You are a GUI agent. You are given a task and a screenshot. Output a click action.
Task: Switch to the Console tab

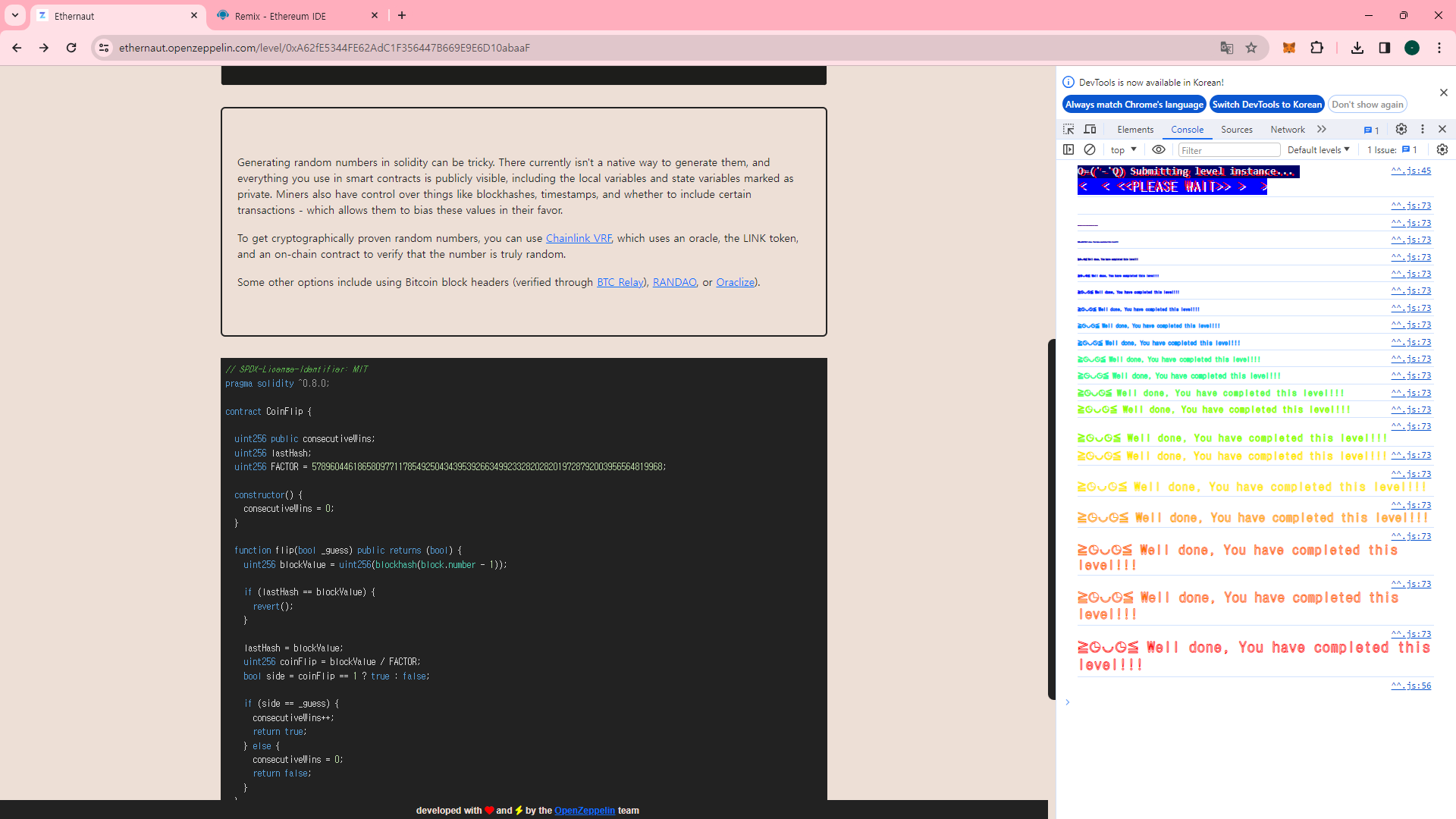click(x=1187, y=130)
